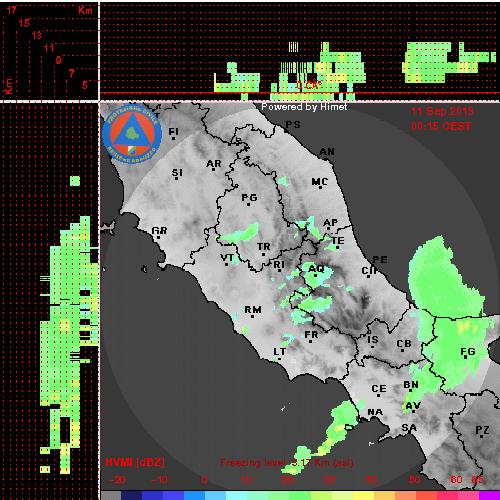Click the PE city label on map
500x500 pixels.
tap(380, 259)
